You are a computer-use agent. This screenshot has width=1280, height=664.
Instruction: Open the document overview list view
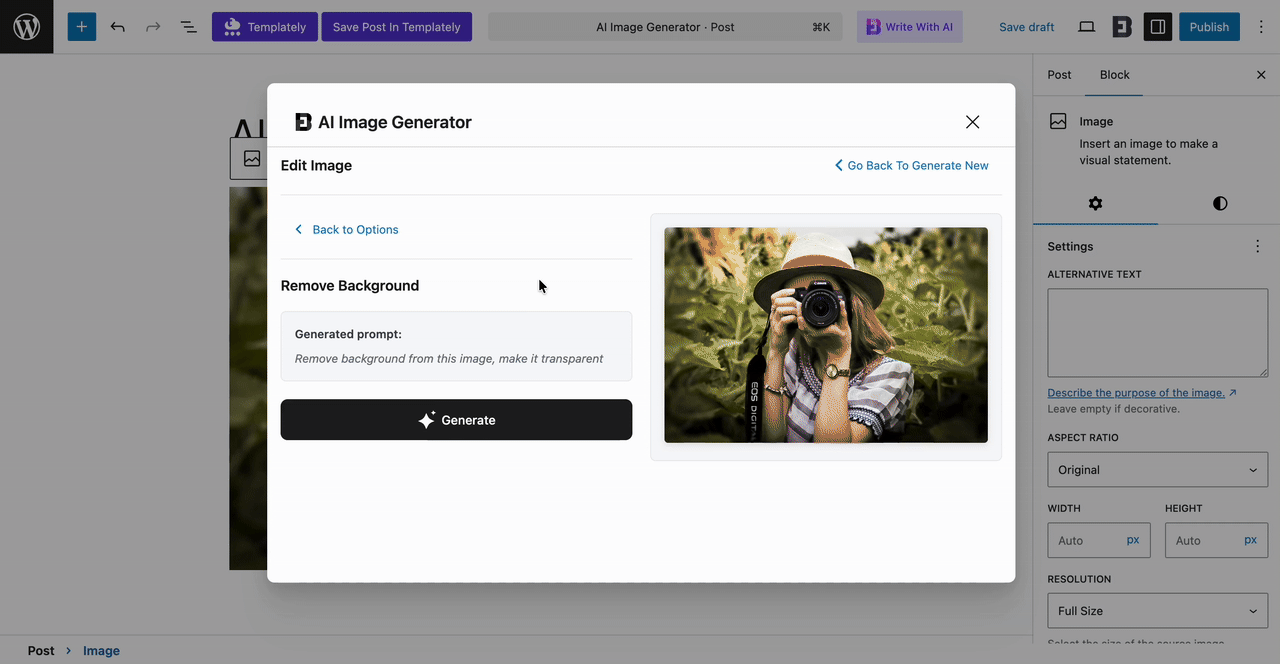click(x=188, y=27)
